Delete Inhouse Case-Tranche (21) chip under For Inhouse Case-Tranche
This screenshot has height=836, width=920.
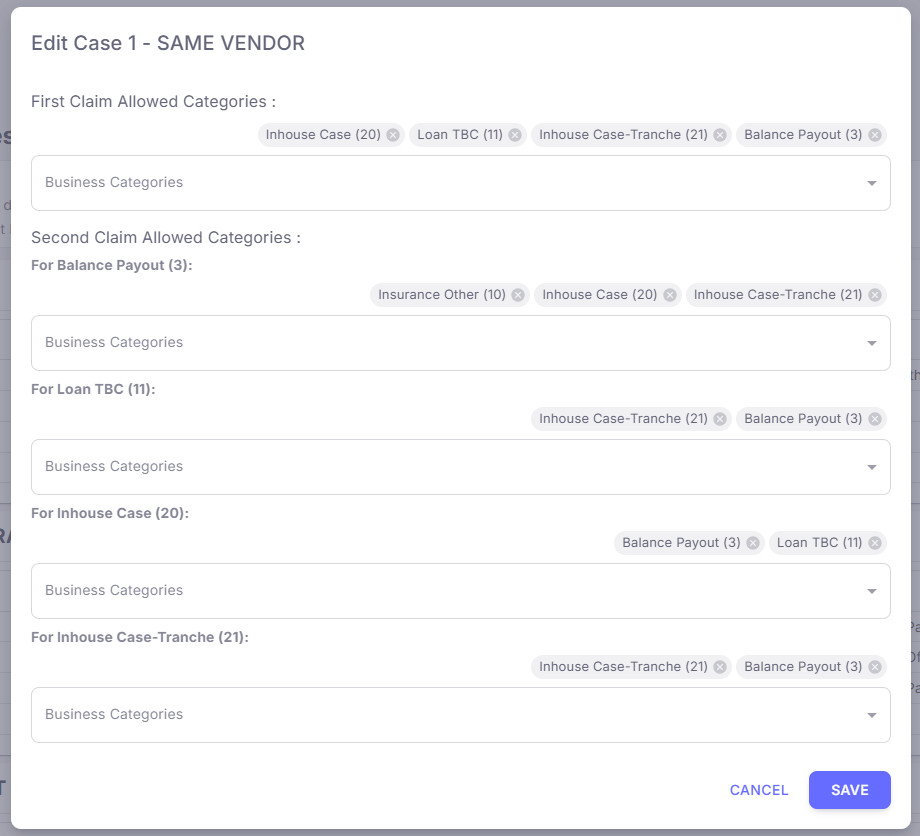pos(720,667)
